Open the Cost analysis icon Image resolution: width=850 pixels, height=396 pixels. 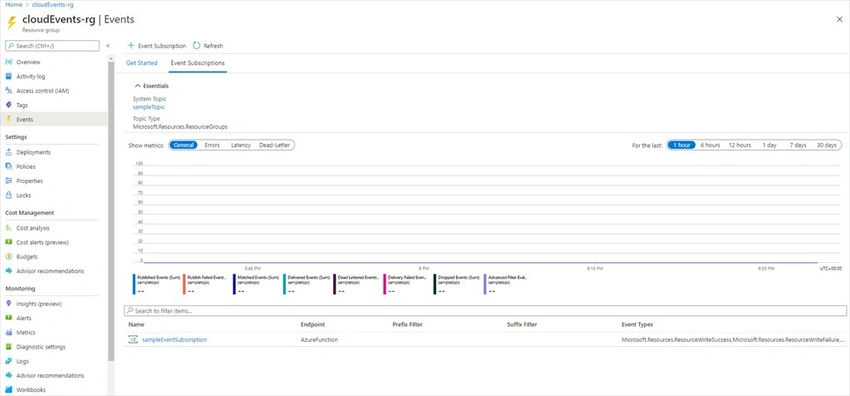click(9, 228)
